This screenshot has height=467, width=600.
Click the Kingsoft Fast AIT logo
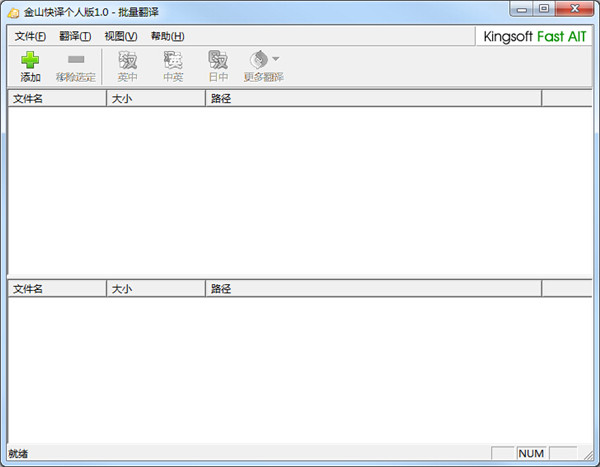tap(535, 37)
